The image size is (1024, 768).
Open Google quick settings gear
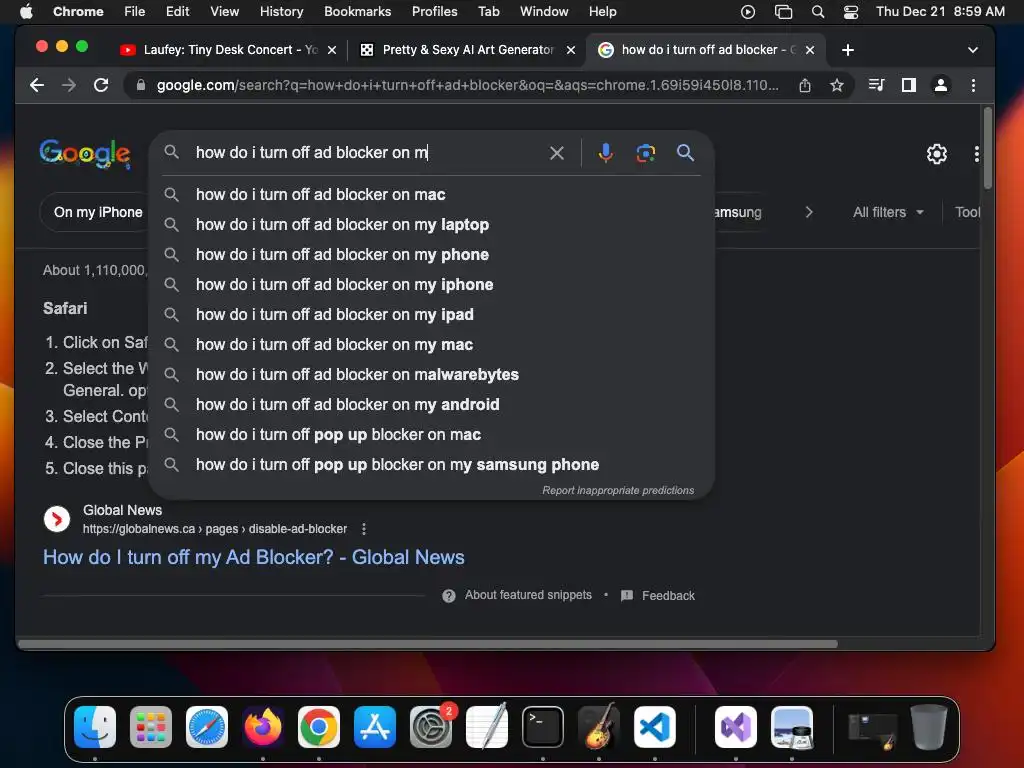coord(936,154)
